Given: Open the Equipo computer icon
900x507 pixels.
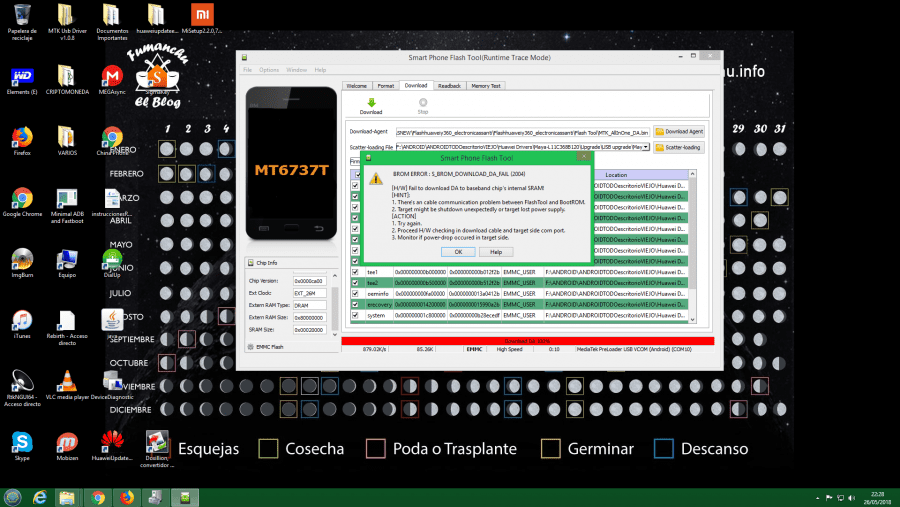Looking at the screenshot, I should click(67, 263).
